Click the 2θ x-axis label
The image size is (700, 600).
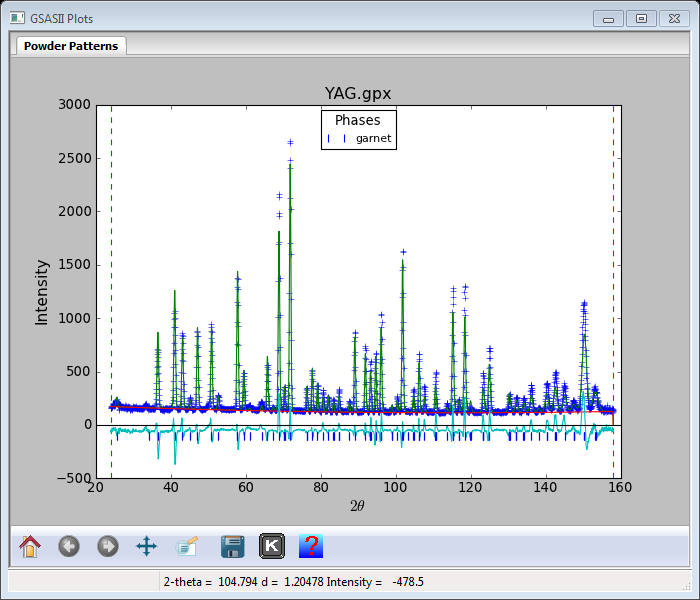coord(357,506)
